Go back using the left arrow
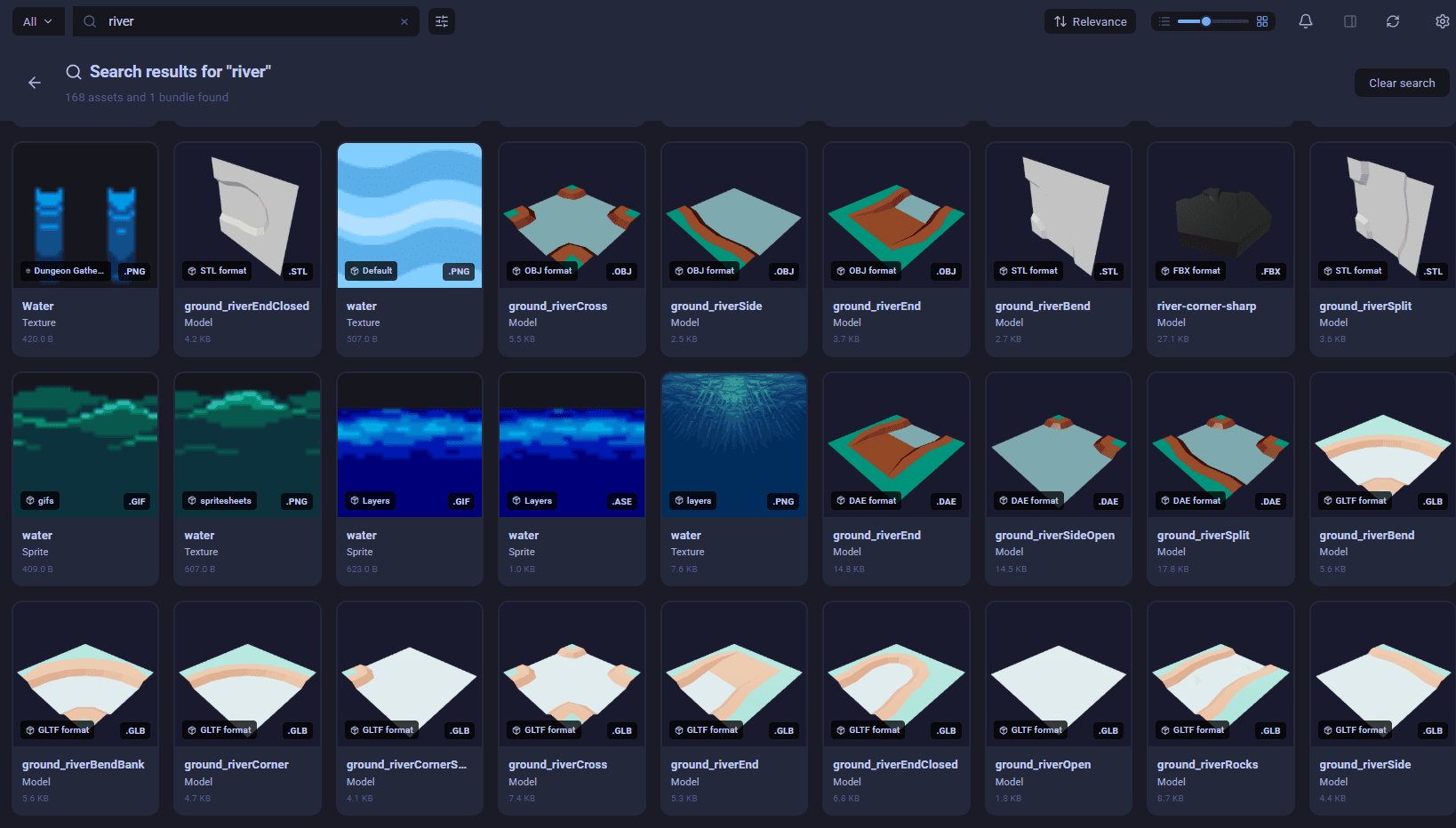This screenshot has height=828, width=1456. pos(35,83)
